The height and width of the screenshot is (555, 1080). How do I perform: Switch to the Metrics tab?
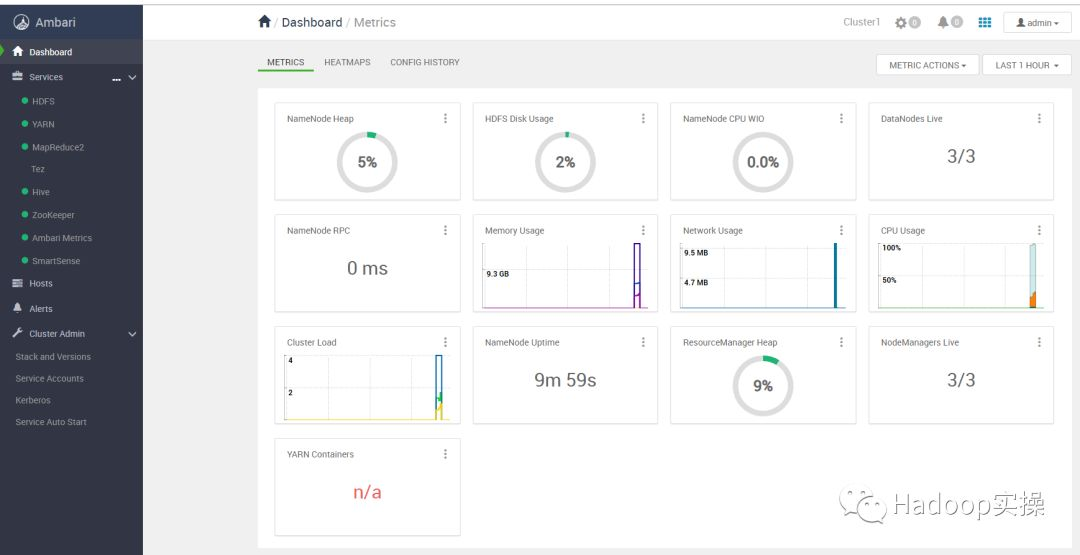click(286, 62)
